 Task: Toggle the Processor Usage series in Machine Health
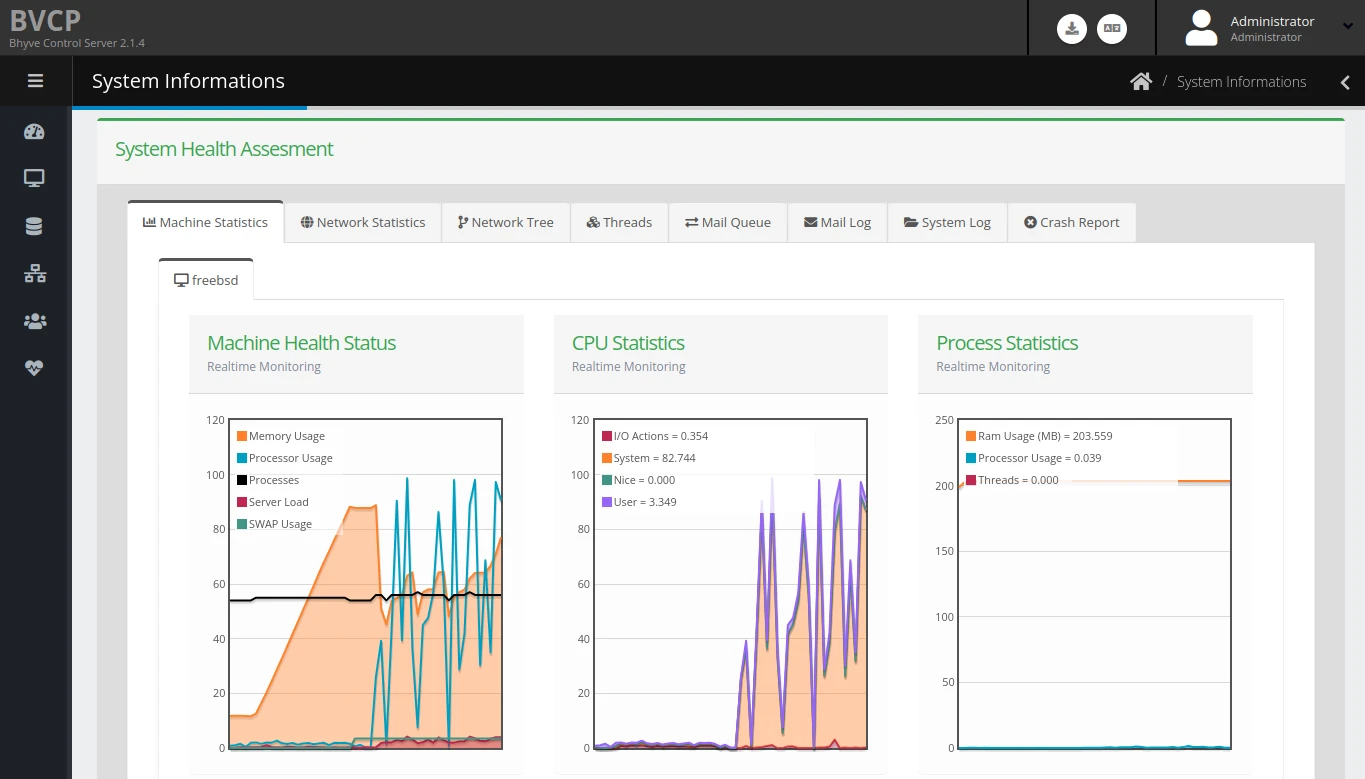click(x=290, y=458)
